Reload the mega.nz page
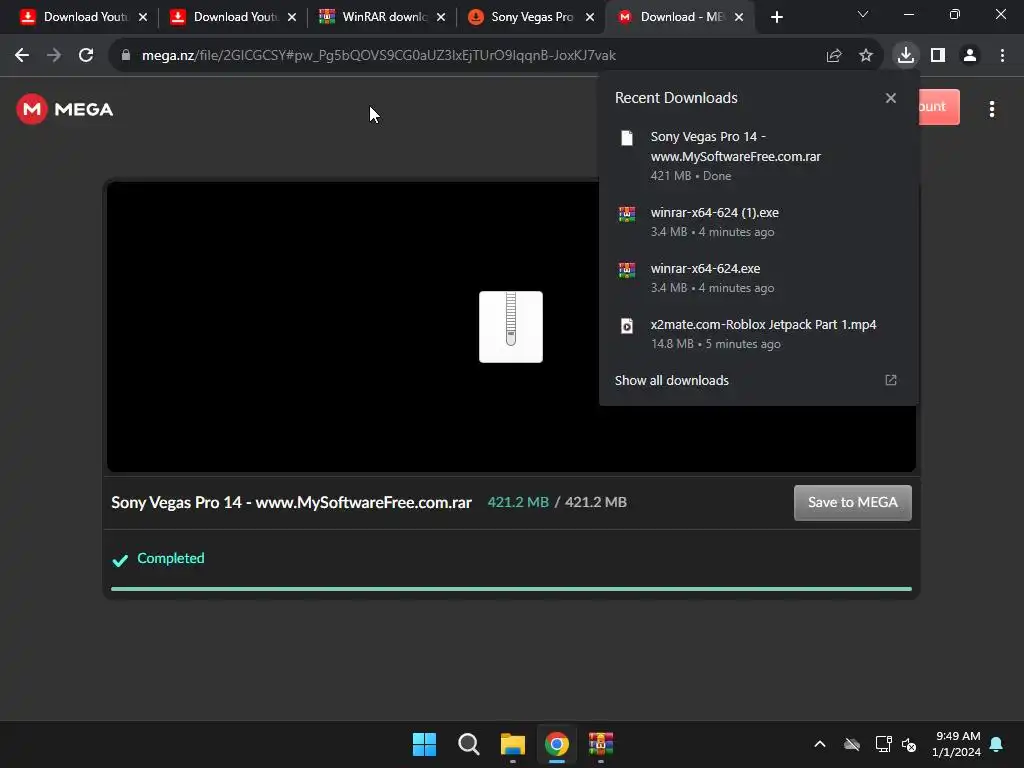The image size is (1024, 768). [86, 56]
